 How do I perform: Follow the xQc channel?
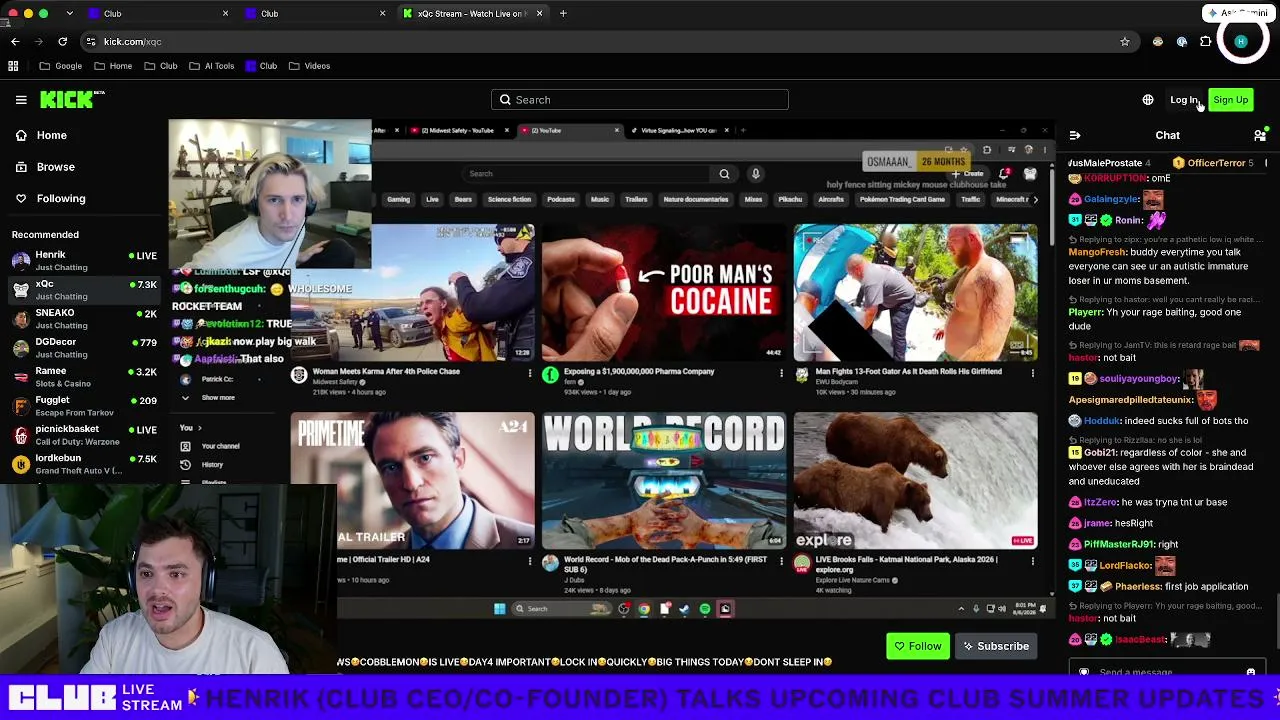918,646
